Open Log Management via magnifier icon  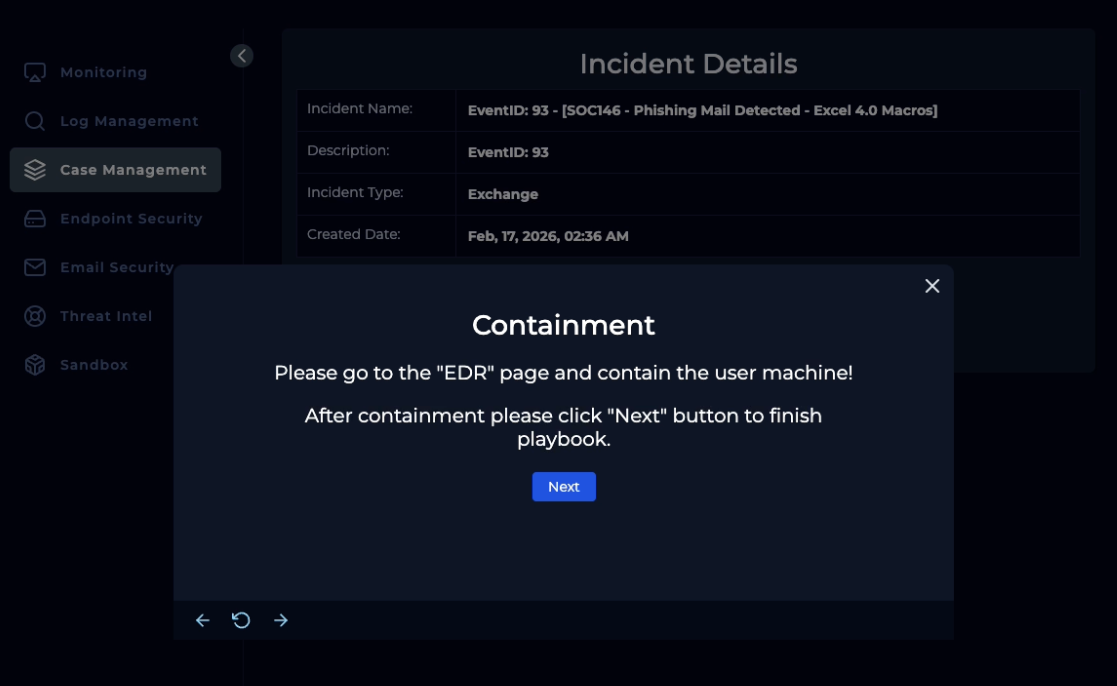pyautogui.click(x=35, y=121)
